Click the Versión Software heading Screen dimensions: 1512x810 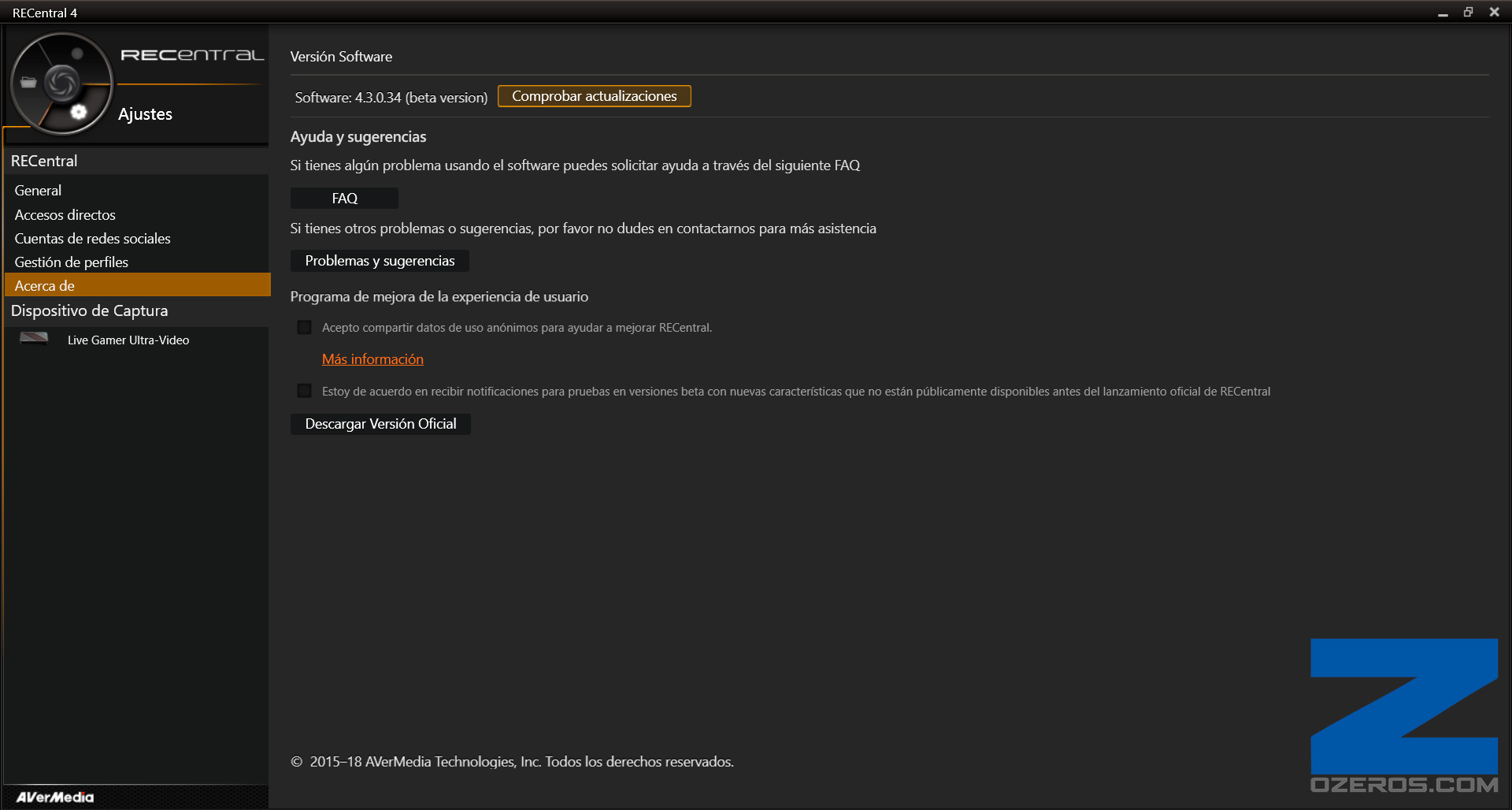(x=341, y=57)
